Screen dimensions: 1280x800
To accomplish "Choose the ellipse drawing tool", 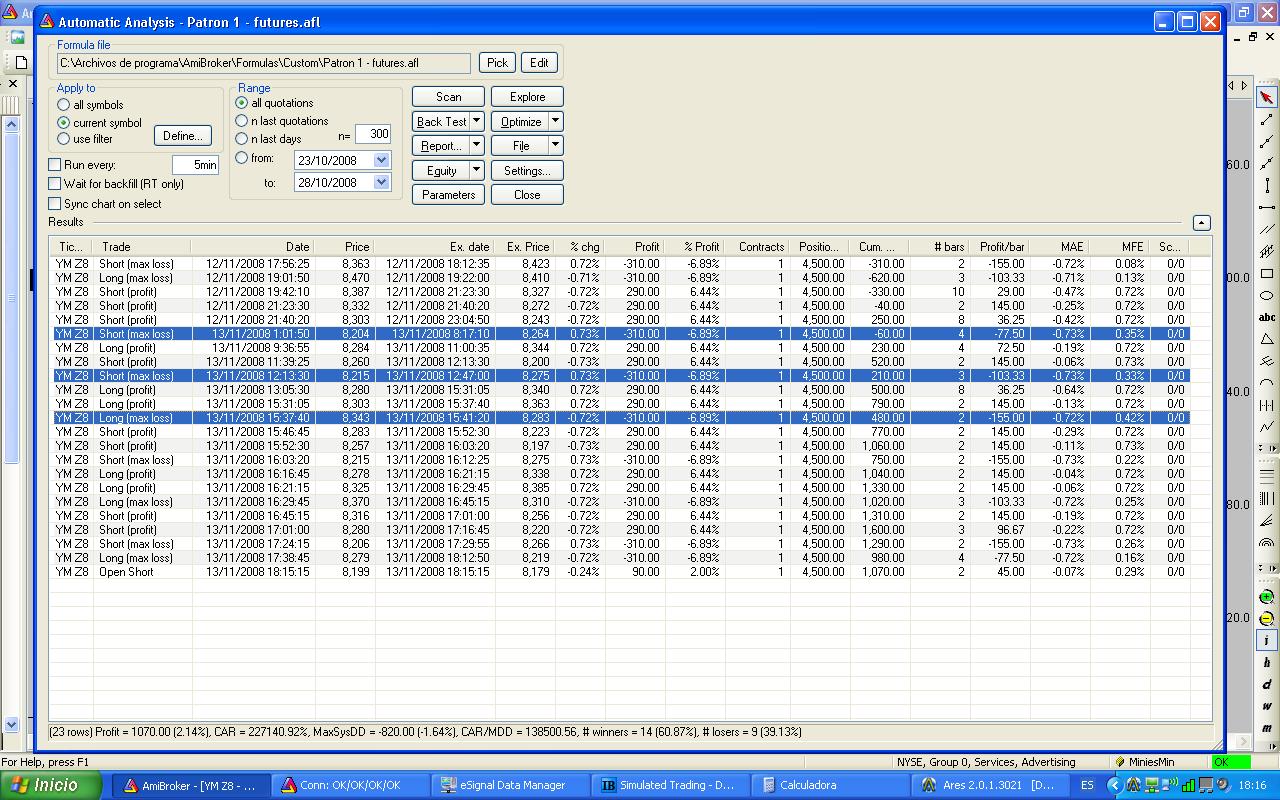I will tap(1266, 296).
